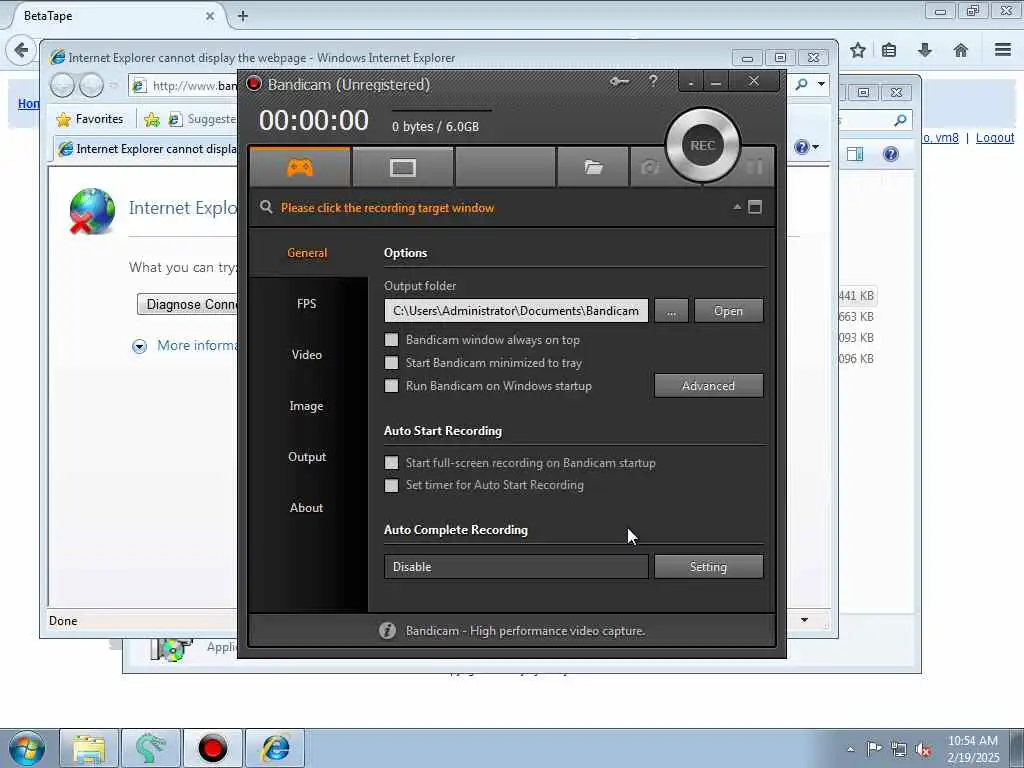Screen dimensions: 1024x768
Task: Click the info icon in Bandicam status bar
Action: (387, 630)
